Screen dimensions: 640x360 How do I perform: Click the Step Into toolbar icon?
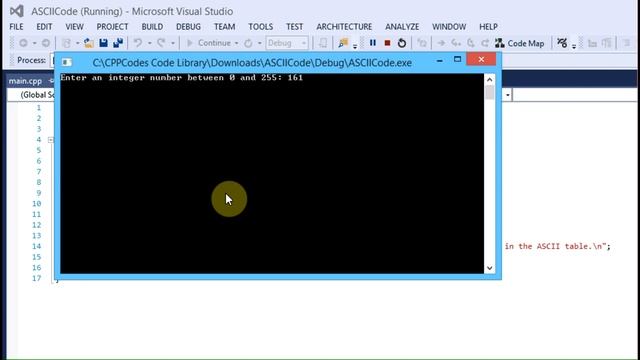[x=456, y=43]
